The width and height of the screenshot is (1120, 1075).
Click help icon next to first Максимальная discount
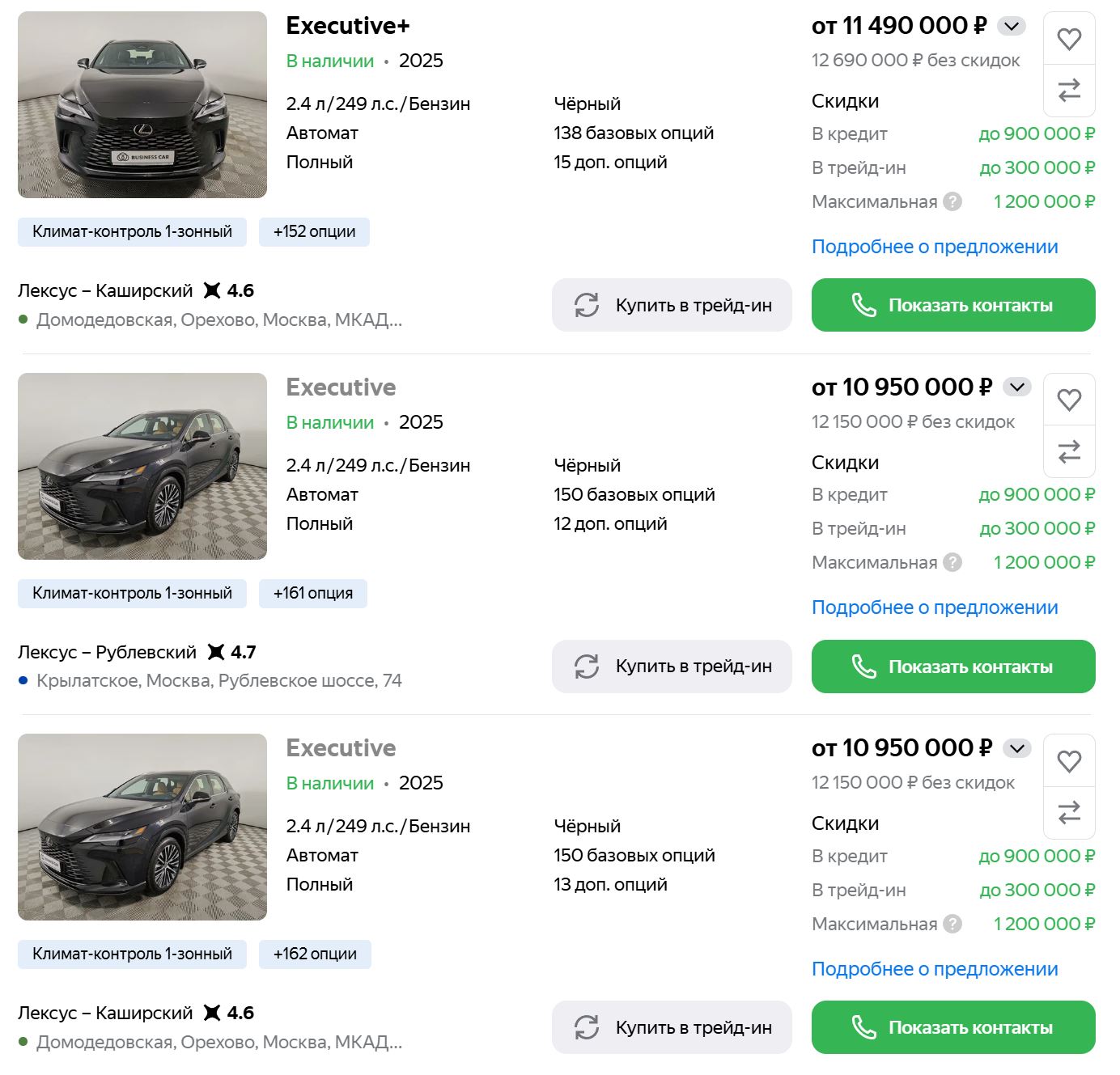coord(953,201)
